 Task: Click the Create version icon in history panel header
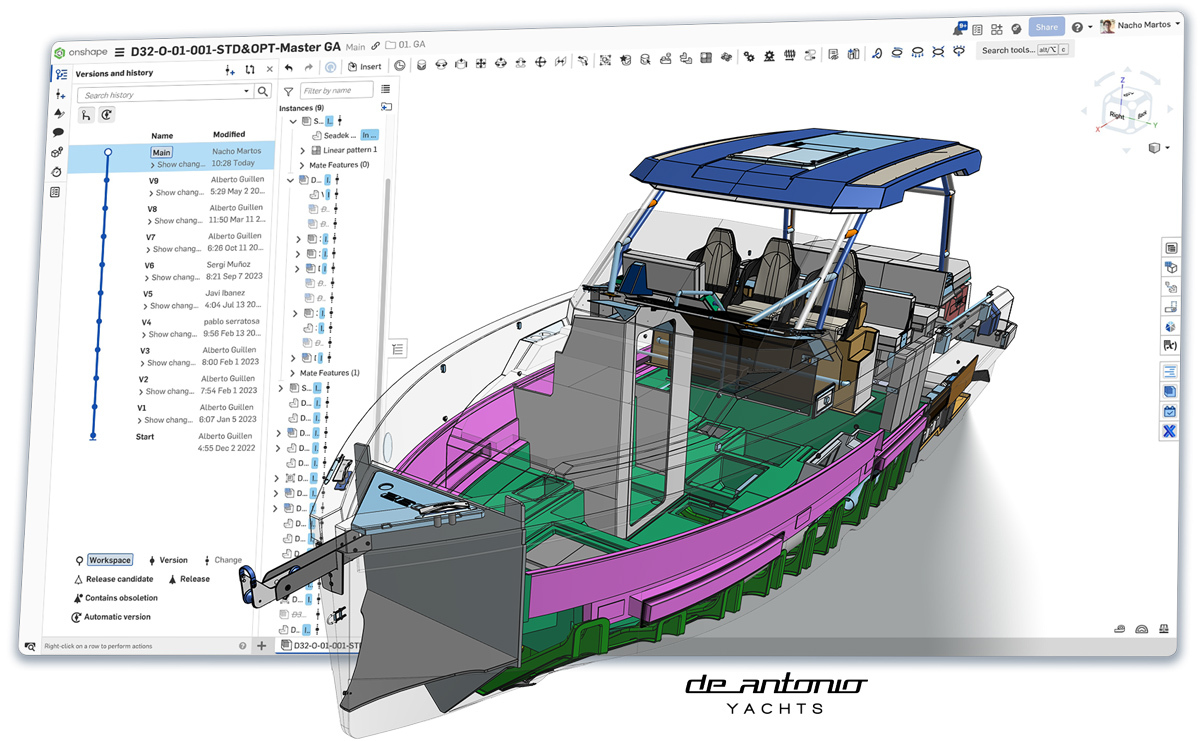[x=229, y=71]
